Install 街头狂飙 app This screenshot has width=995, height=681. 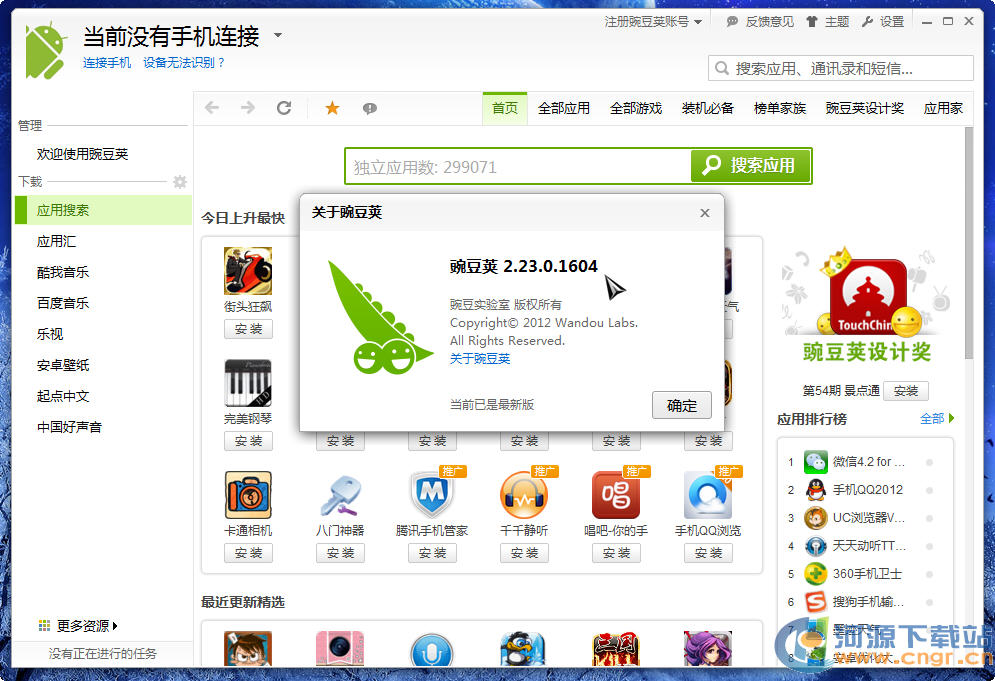pos(248,329)
